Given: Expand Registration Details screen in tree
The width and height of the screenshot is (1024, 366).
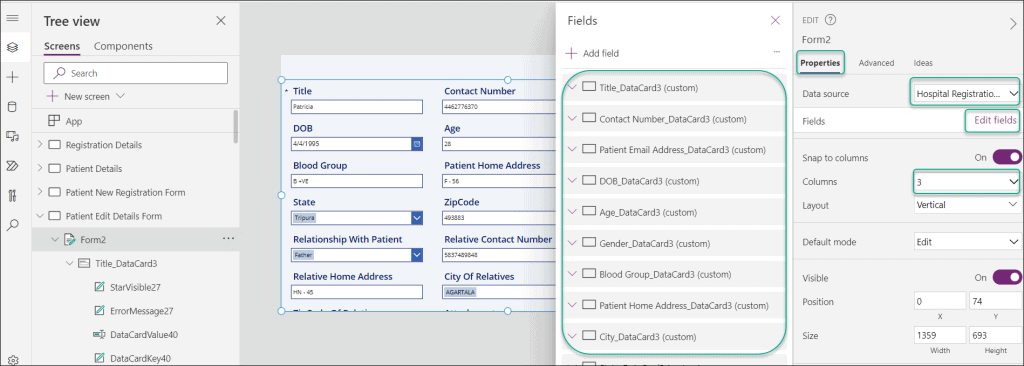Looking at the screenshot, I should pyautogui.click(x=40, y=145).
